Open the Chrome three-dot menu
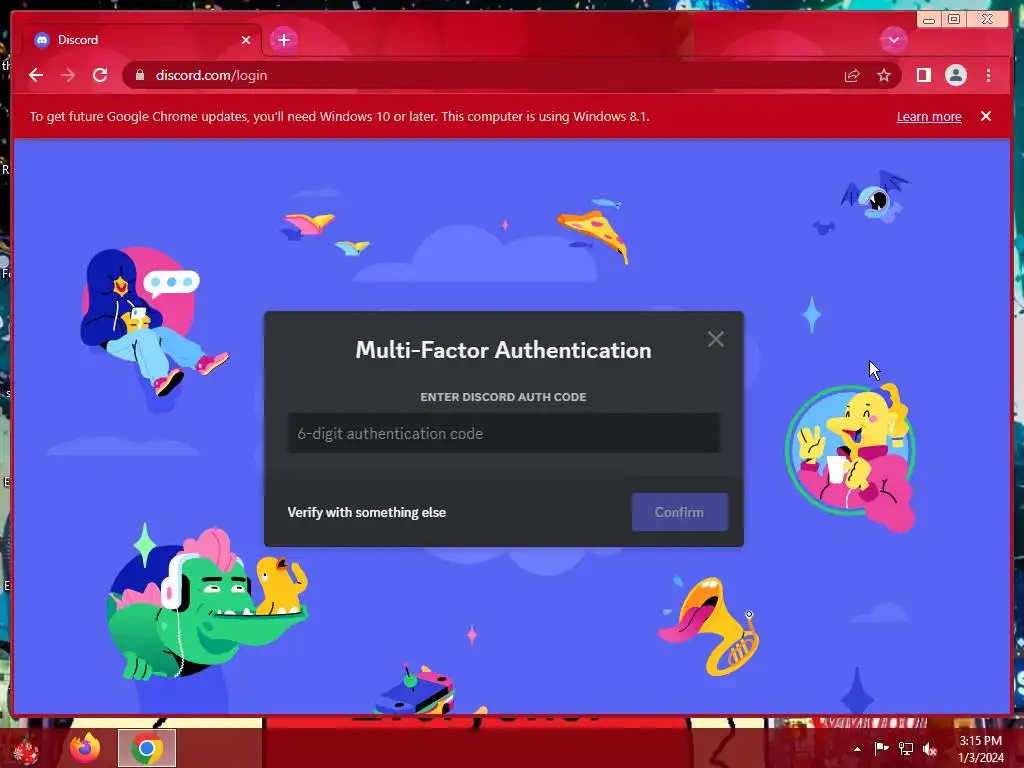This screenshot has height=768, width=1024. point(988,76)
